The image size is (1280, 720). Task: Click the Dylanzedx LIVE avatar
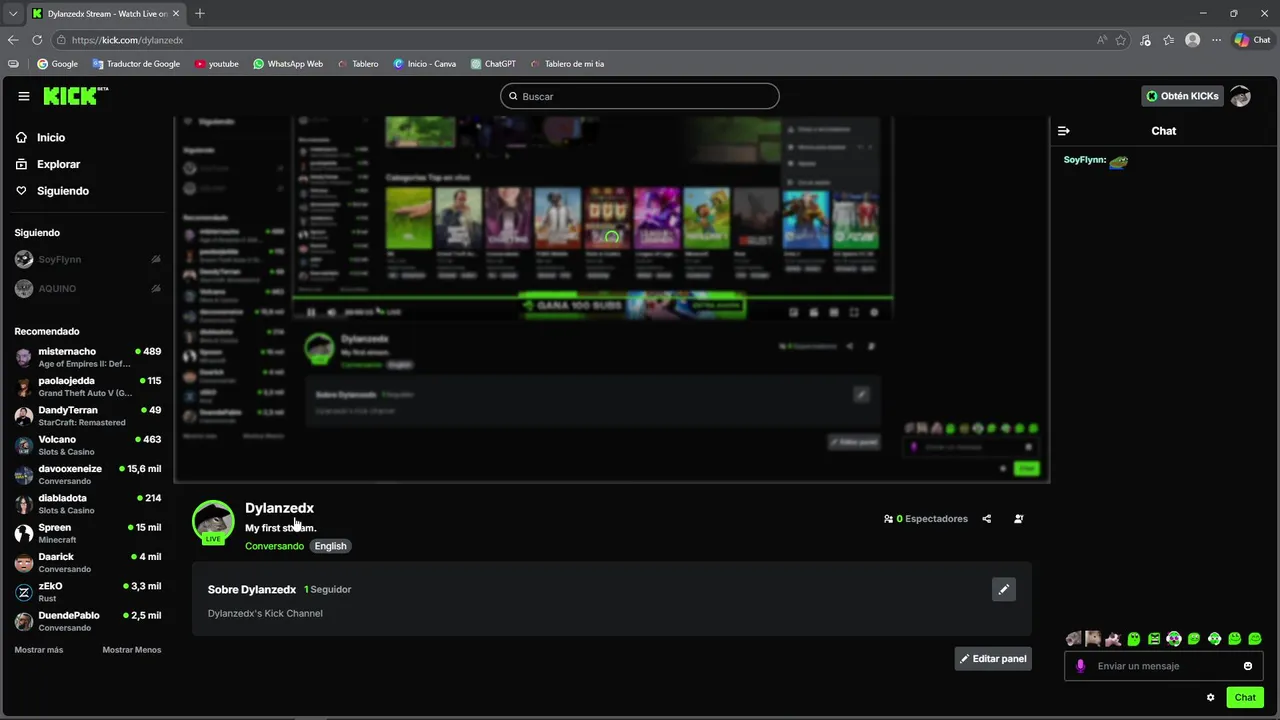(213, 522)
